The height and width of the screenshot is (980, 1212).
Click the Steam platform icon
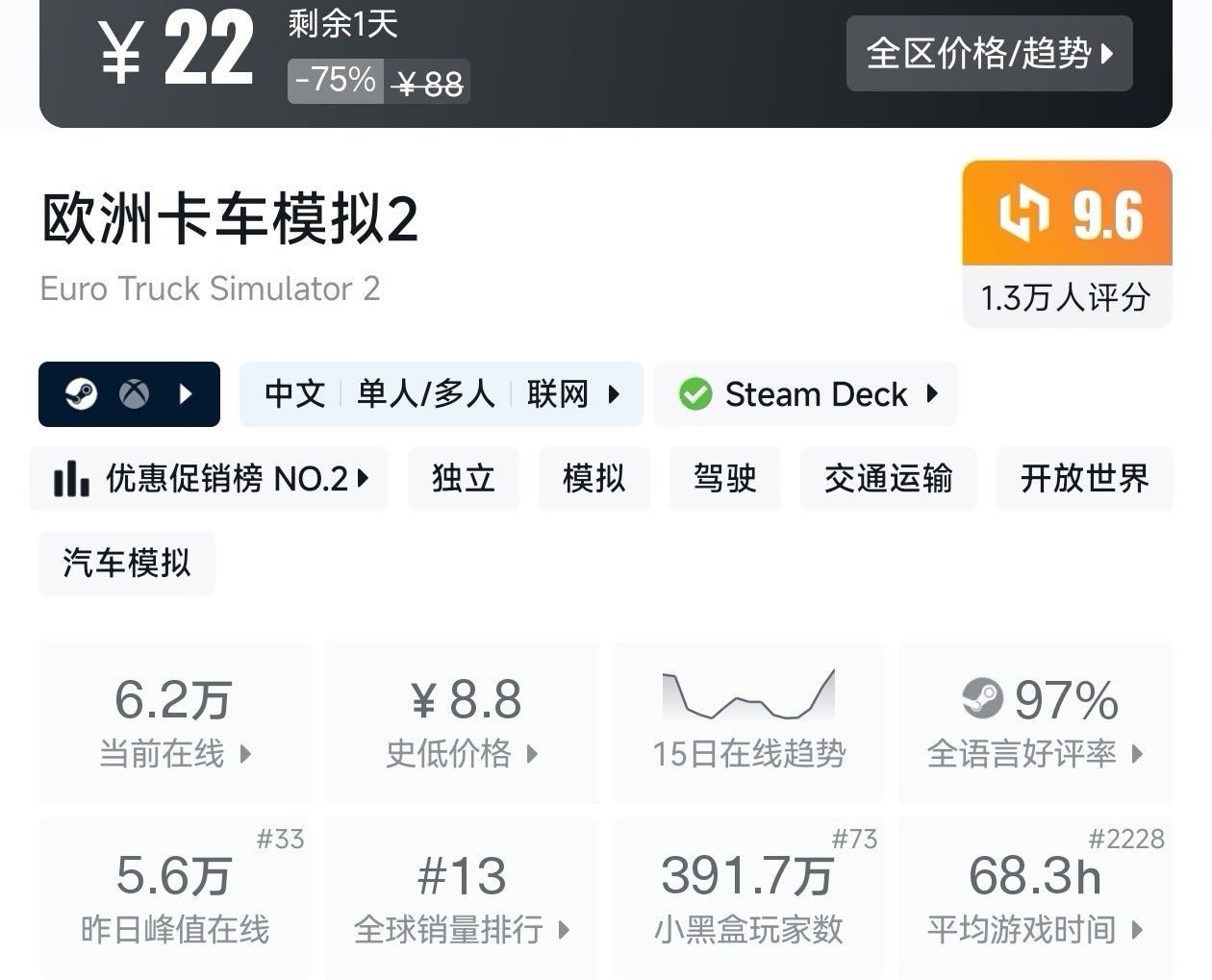click(81, 394)
